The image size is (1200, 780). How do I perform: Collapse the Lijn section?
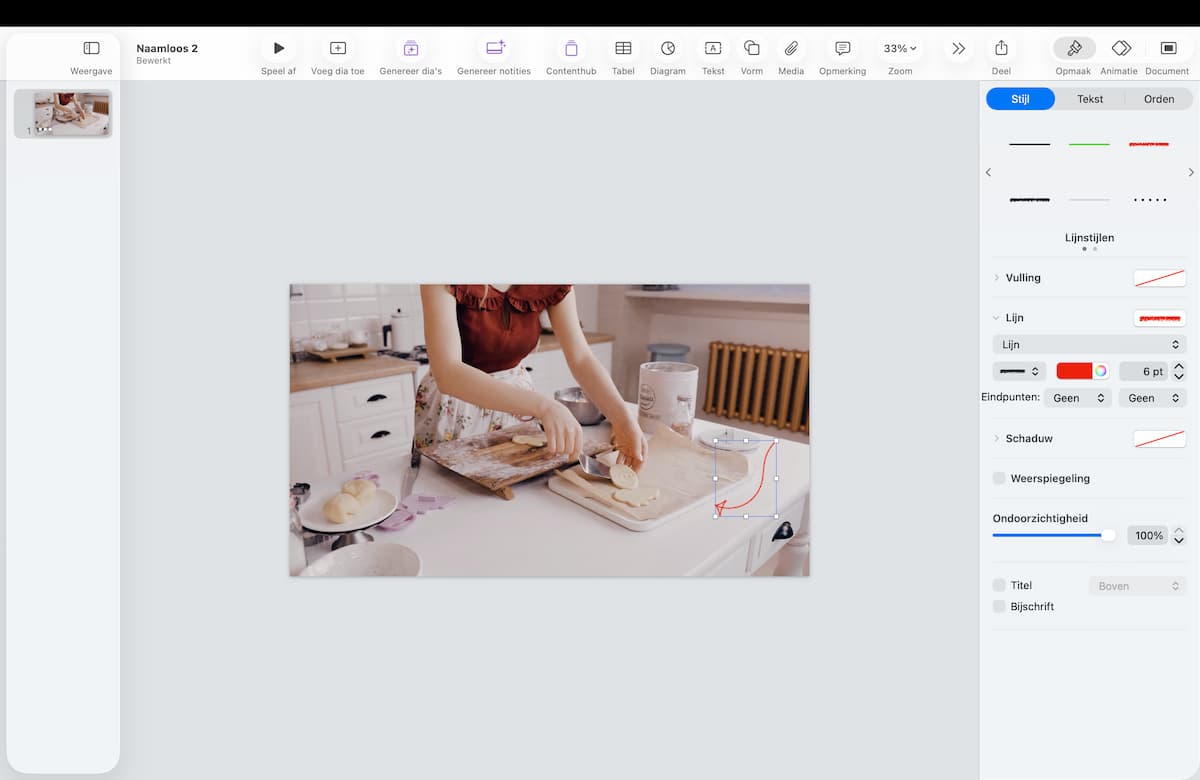pos(996,318)
